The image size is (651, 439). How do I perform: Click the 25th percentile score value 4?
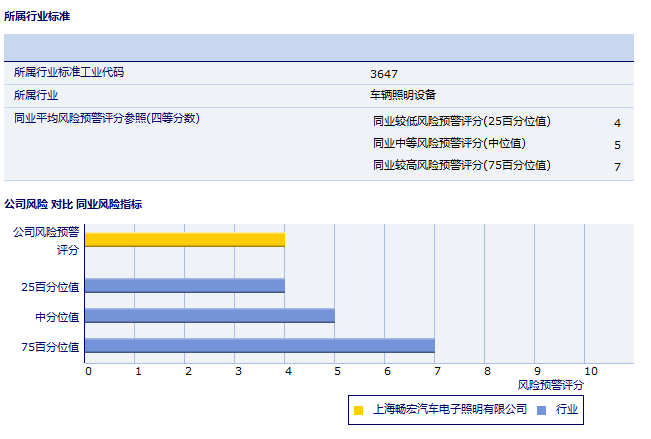point(617,123)
